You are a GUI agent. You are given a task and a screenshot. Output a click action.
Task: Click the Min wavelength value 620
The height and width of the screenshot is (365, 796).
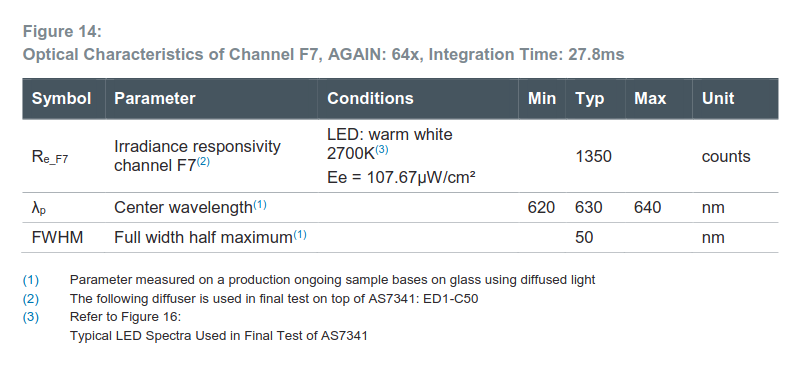pyautogui.click(x=541, y=207)
